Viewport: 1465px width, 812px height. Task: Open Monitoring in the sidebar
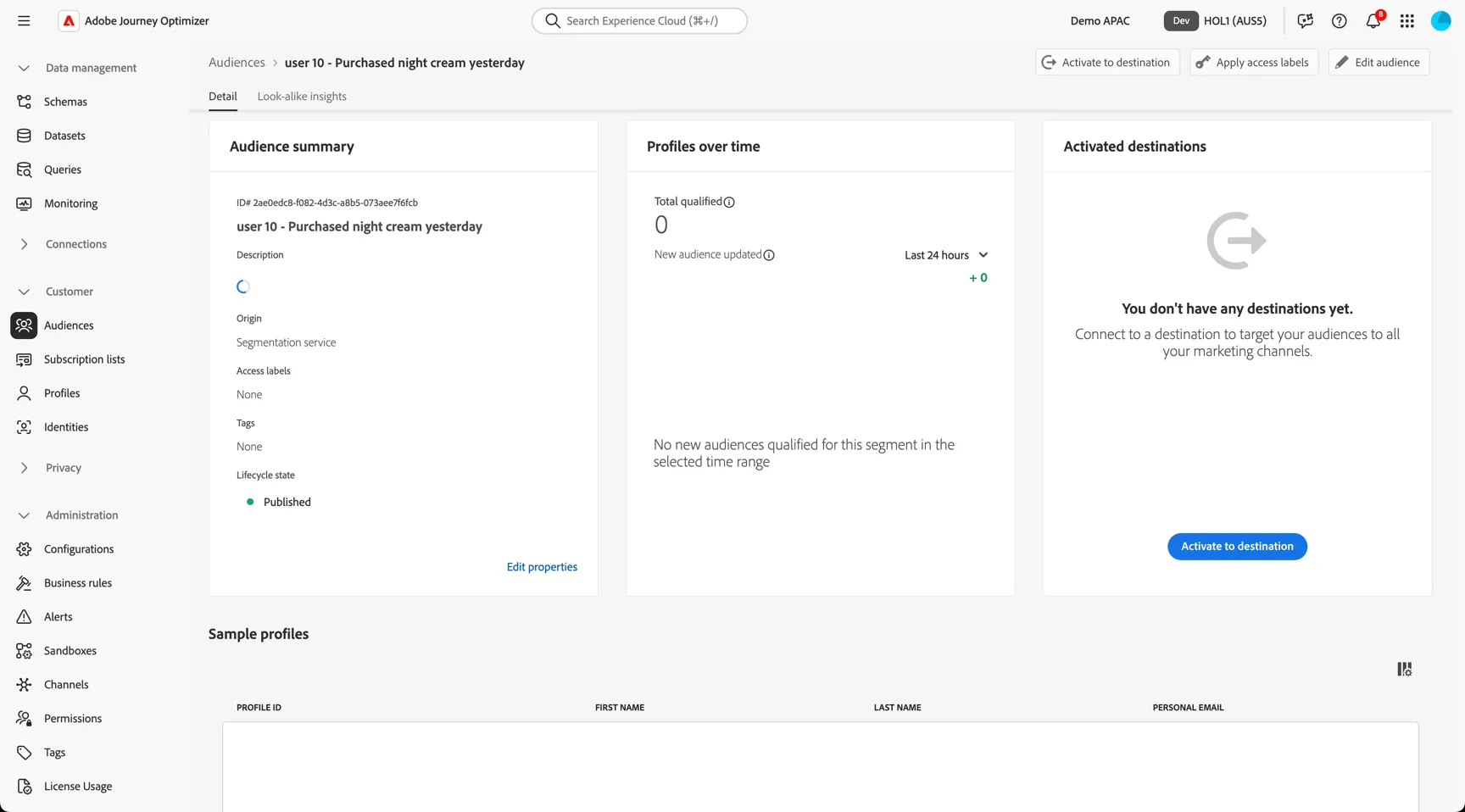click(x=70, y=203)
